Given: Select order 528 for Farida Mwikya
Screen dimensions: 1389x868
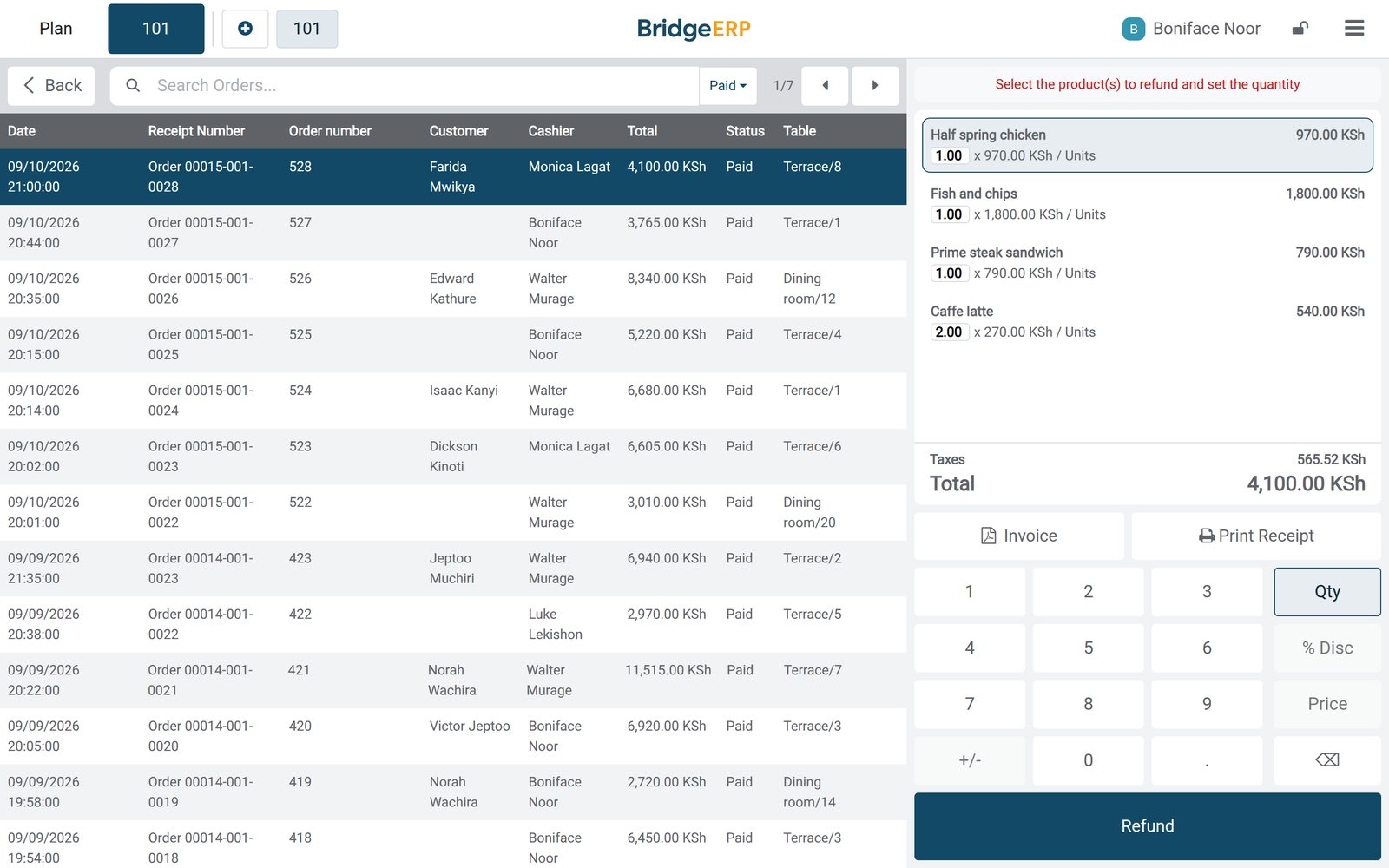Looking at the screenshot, I should coord(453,176).
